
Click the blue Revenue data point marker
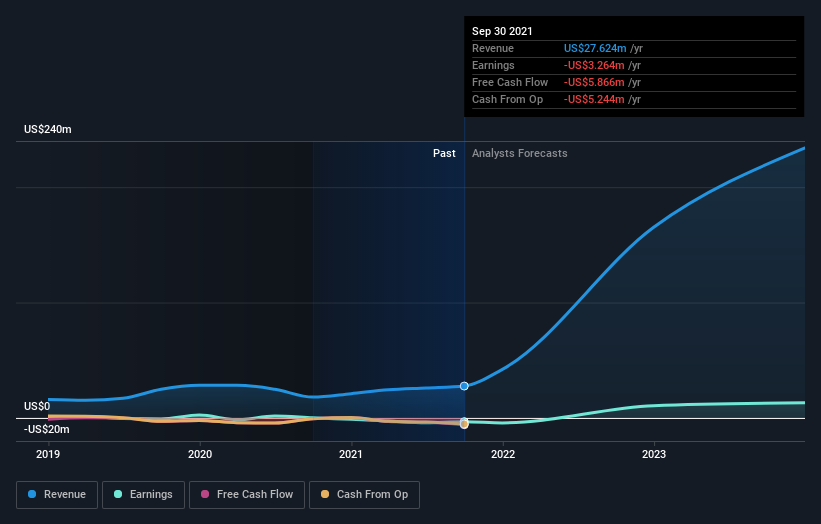(464, 386)
